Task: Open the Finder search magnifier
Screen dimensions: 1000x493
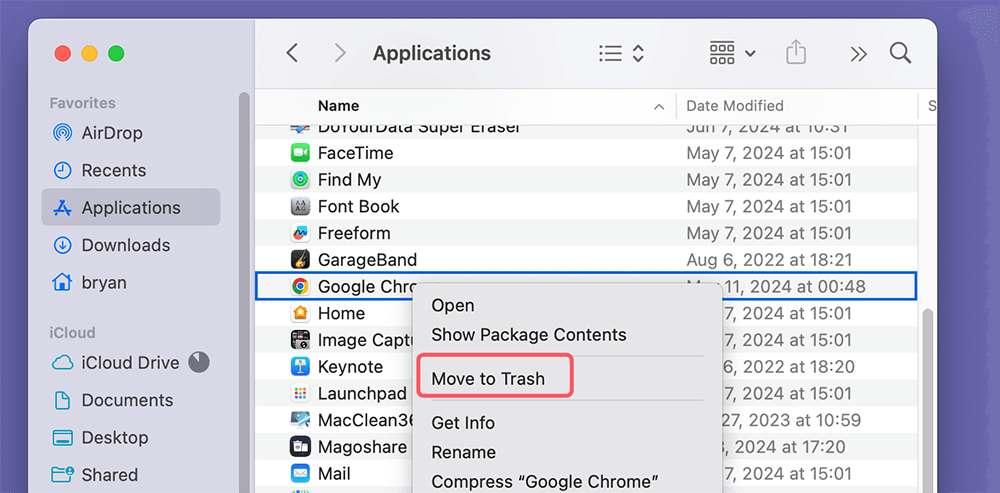Action: [901, 53]
